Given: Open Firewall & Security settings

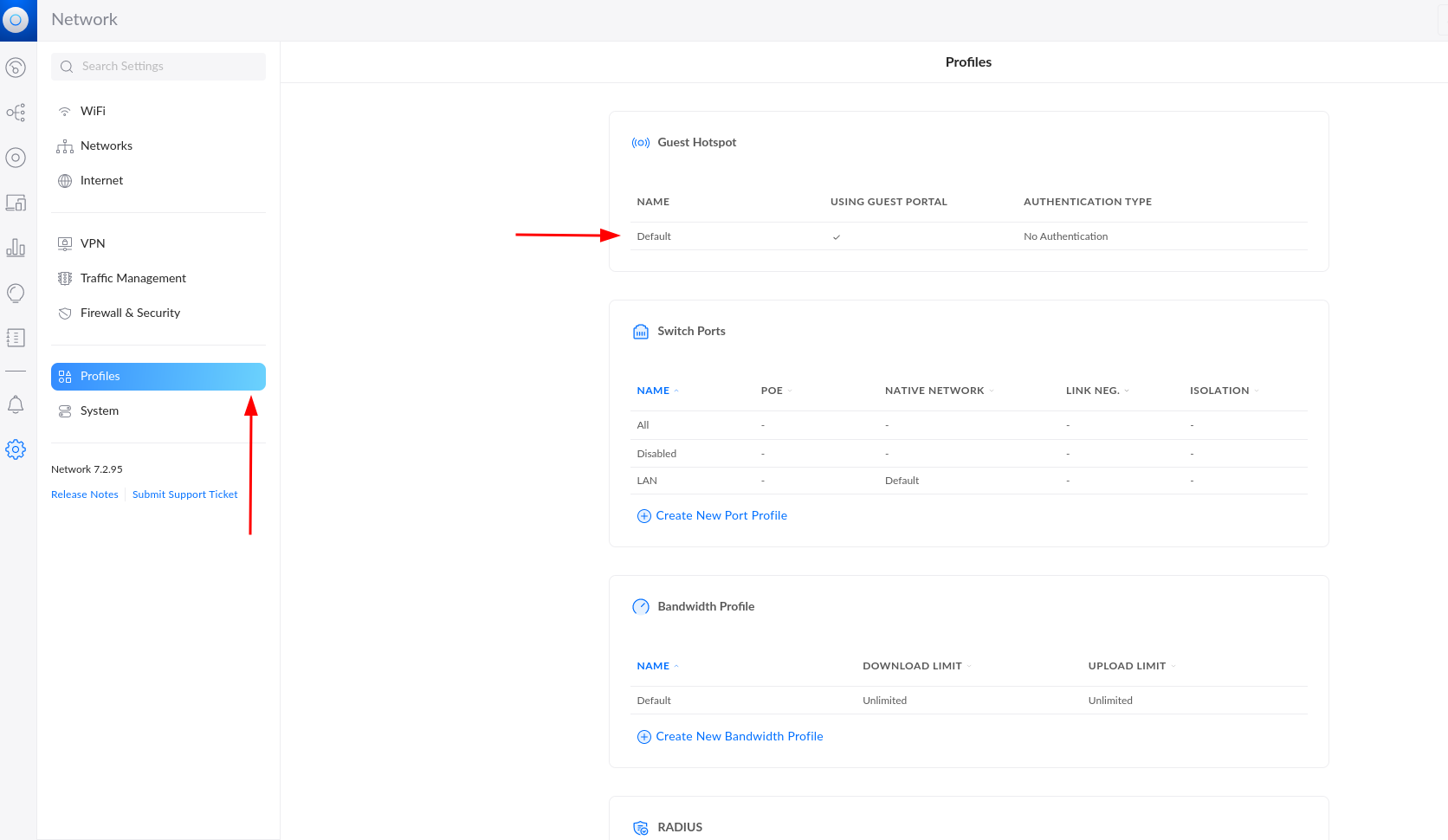Looking at the screenshot, I should 130,313.
